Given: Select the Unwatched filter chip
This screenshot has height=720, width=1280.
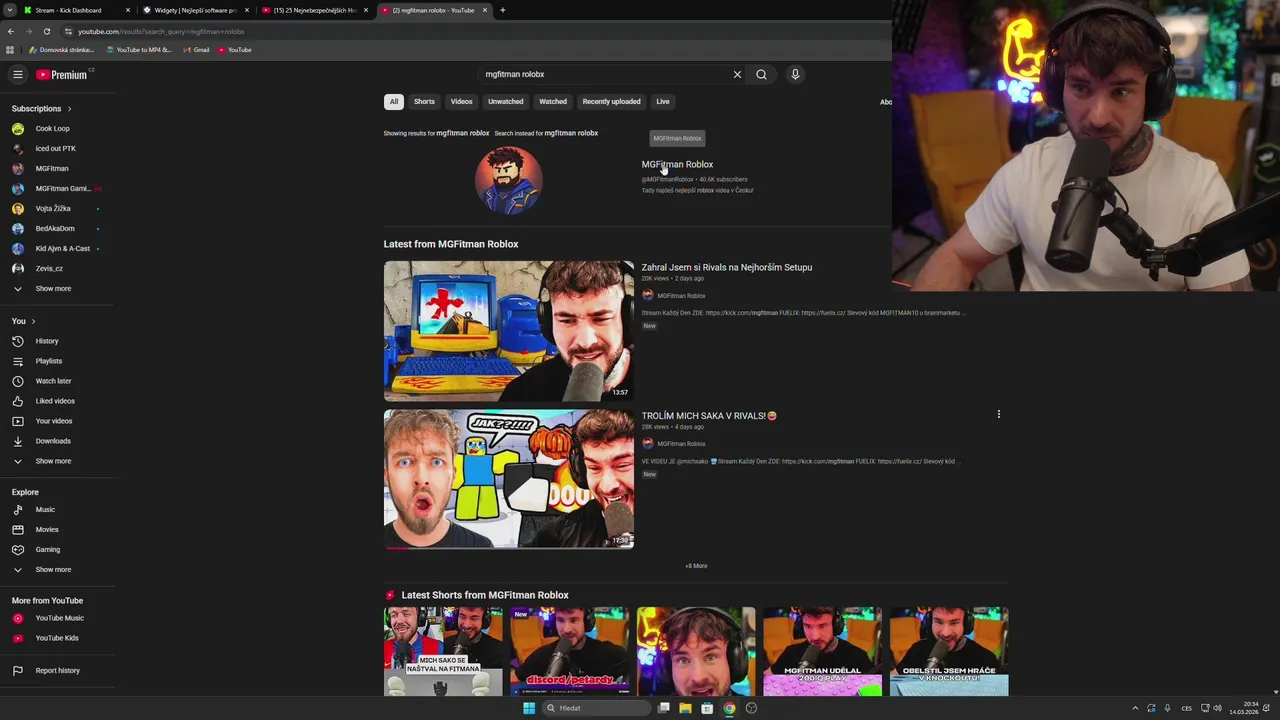Looking at the screenshot, I should (505, 101).
